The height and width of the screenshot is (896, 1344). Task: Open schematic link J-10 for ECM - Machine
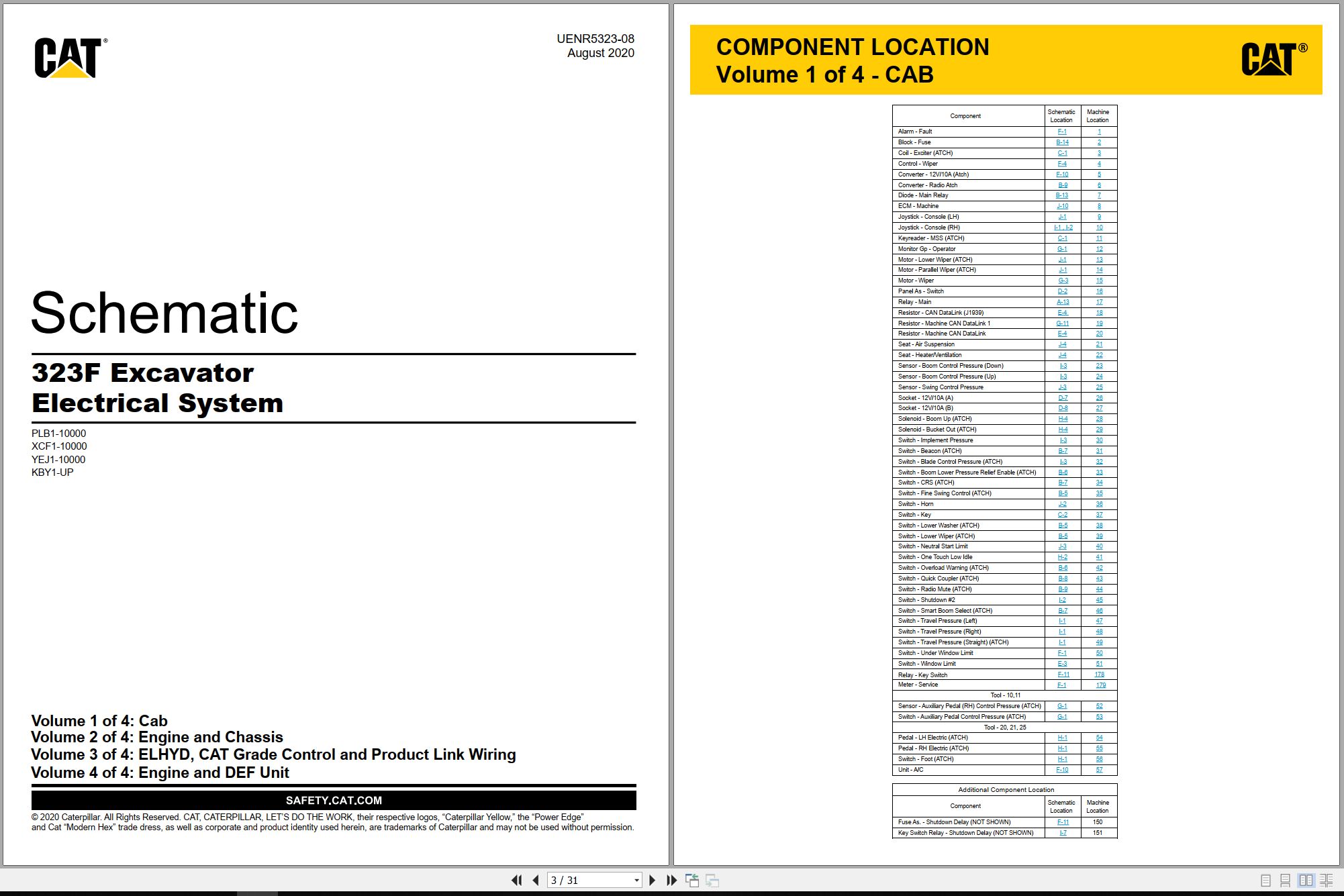click(x=1062, y=206)
